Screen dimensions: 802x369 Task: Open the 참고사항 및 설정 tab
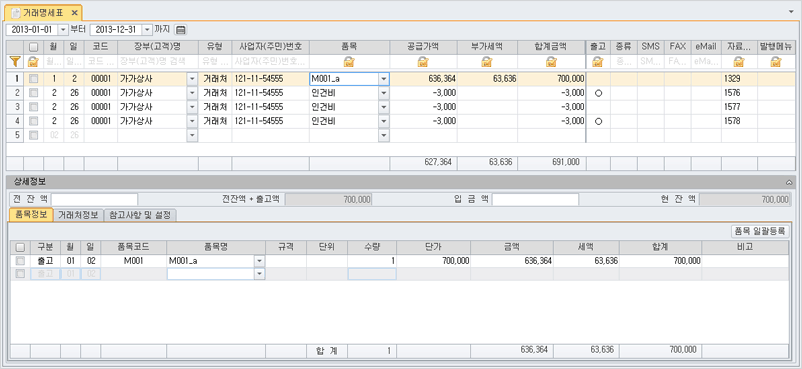click(x=140, y=215)
